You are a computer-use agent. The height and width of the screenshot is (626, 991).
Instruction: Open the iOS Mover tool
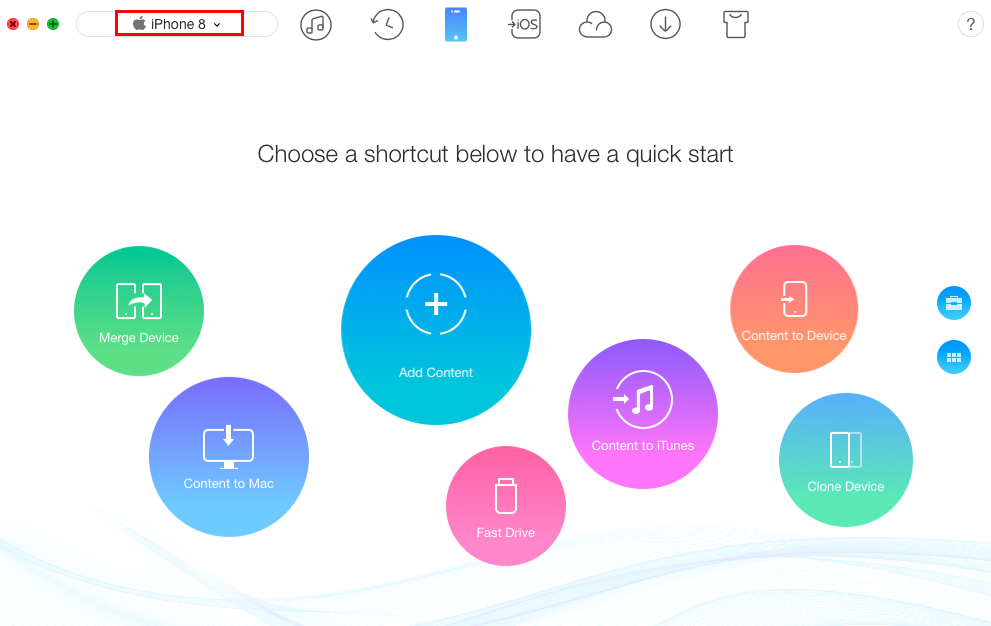tap(525, 24)
